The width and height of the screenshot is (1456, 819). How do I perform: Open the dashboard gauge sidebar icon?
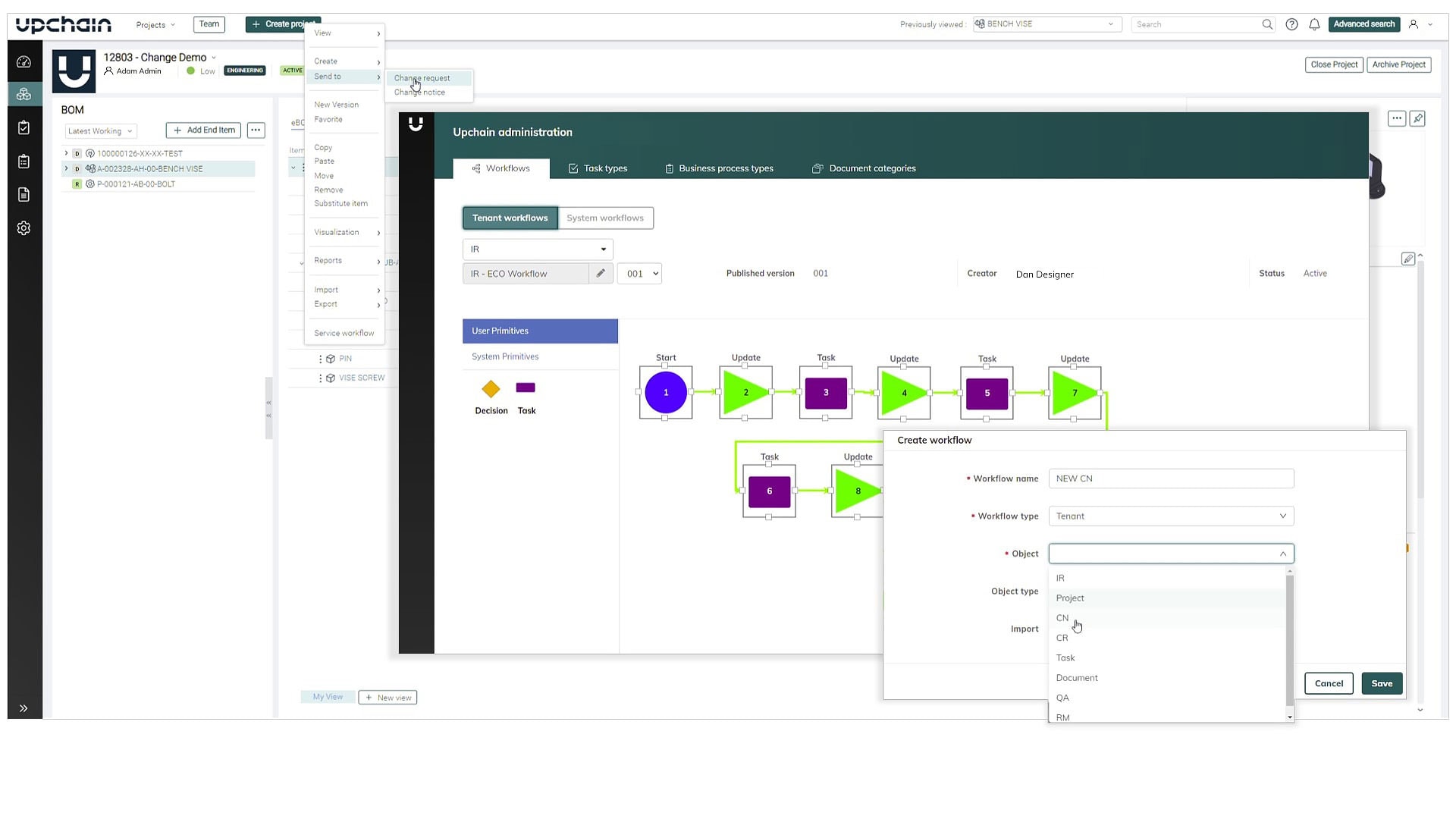(24, 62)
